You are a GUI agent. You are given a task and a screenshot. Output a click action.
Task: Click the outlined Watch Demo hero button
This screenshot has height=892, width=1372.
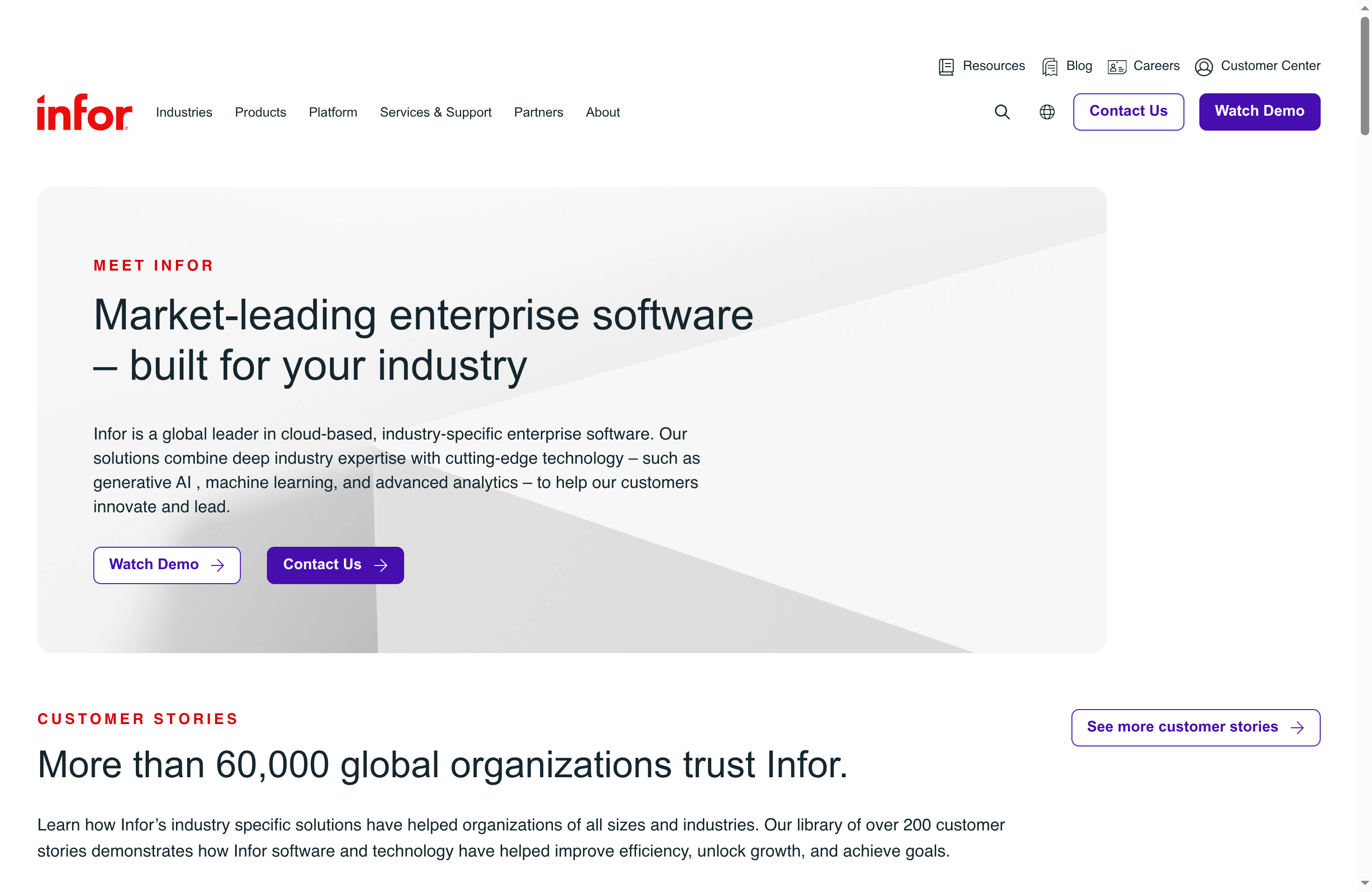pos(167,565)
